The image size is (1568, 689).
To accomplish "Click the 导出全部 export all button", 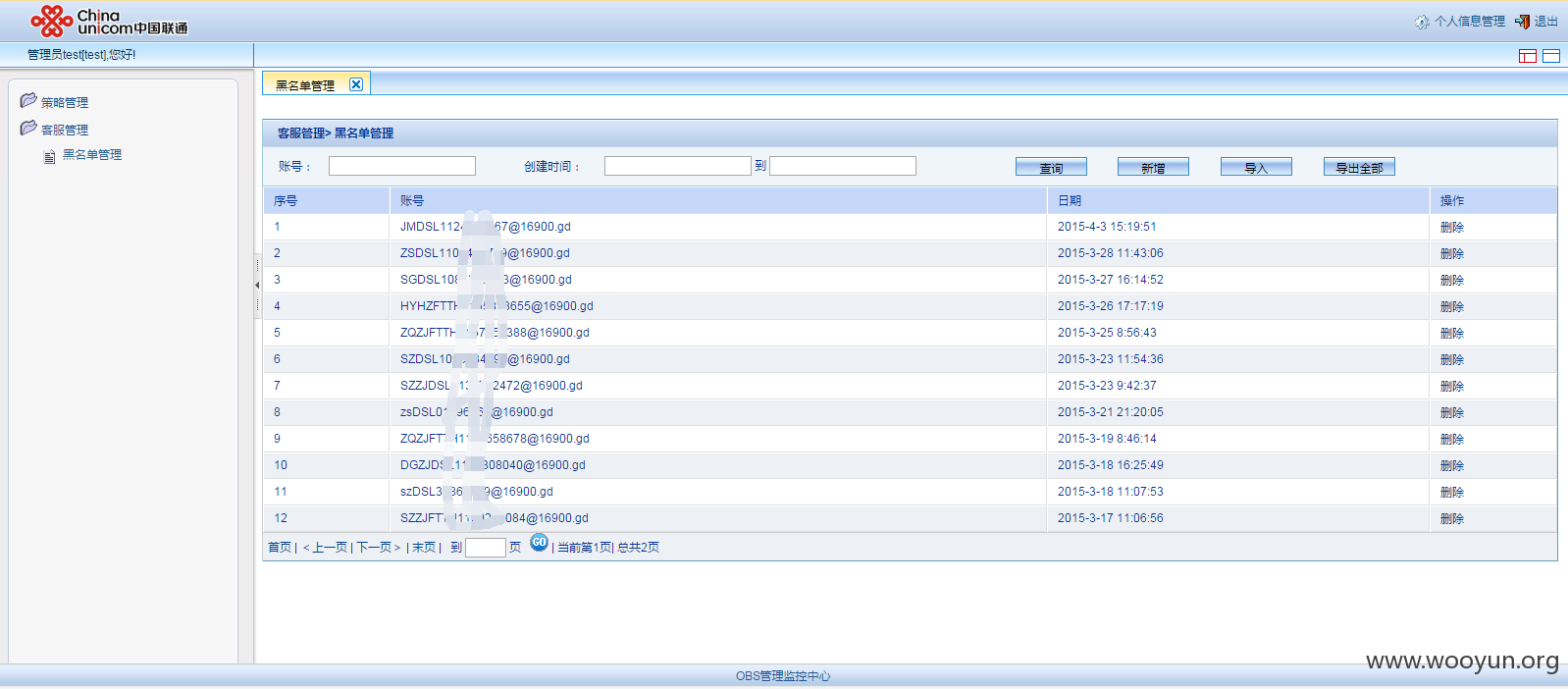I will click(x=1359, y=168).
